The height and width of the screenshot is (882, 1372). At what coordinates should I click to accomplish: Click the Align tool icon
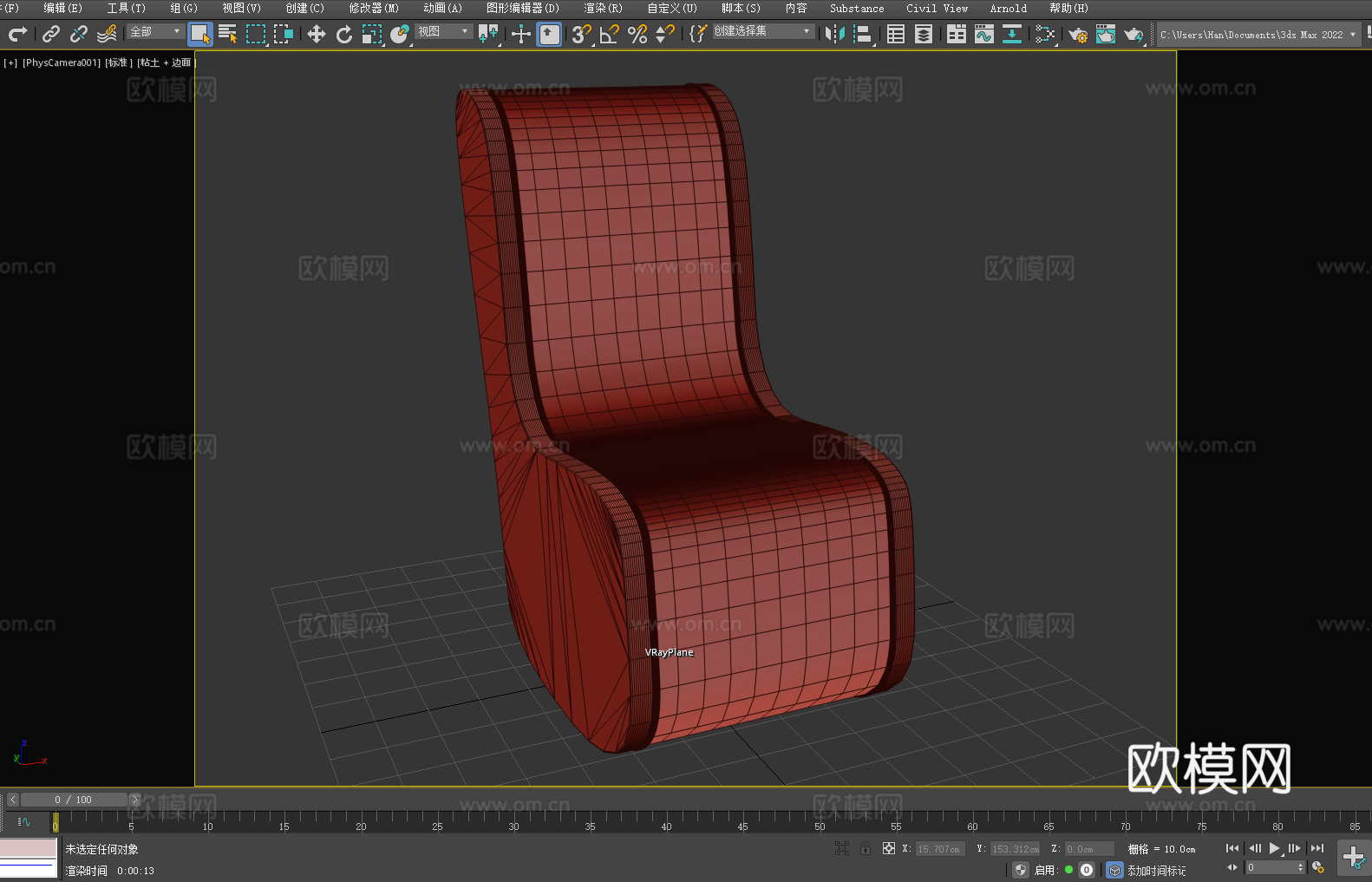tap(863, 34)
